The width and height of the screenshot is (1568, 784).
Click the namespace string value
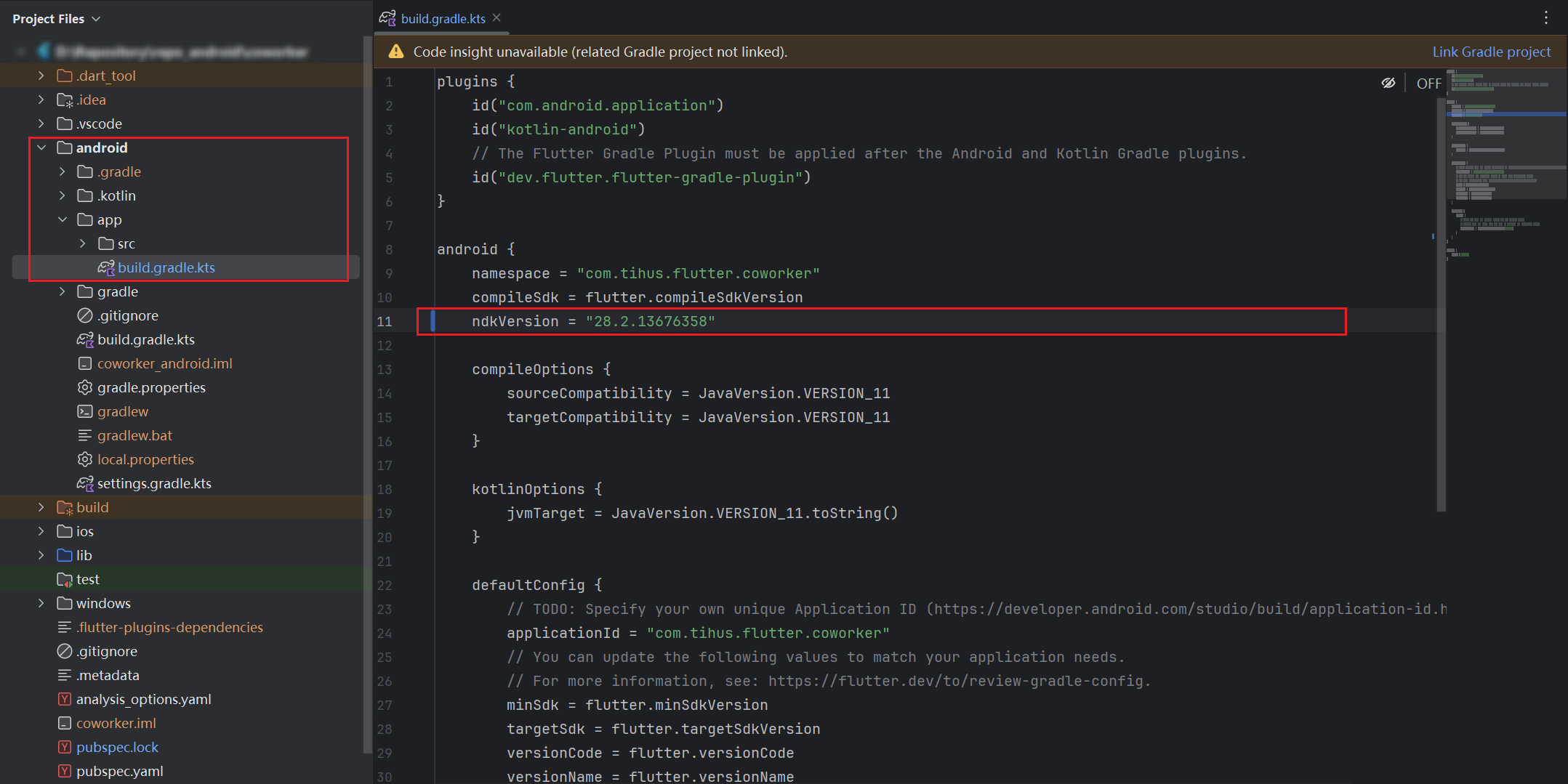(698, 273)
